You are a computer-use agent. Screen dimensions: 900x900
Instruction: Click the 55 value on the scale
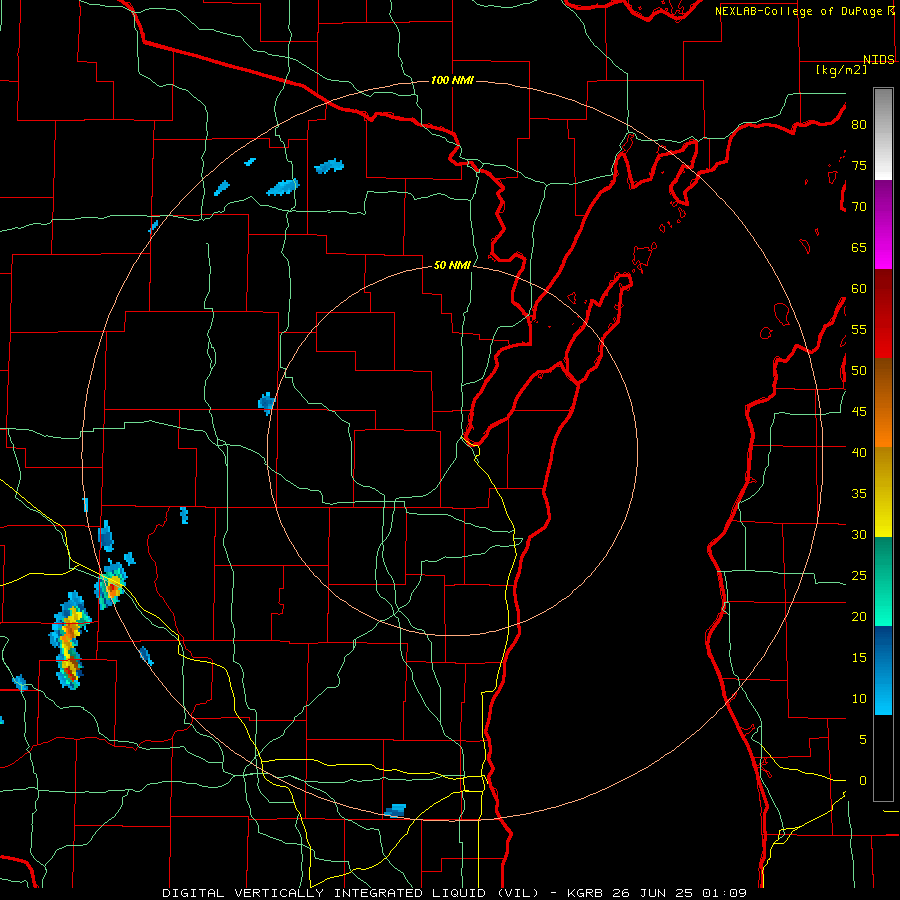tap(859, 330)
